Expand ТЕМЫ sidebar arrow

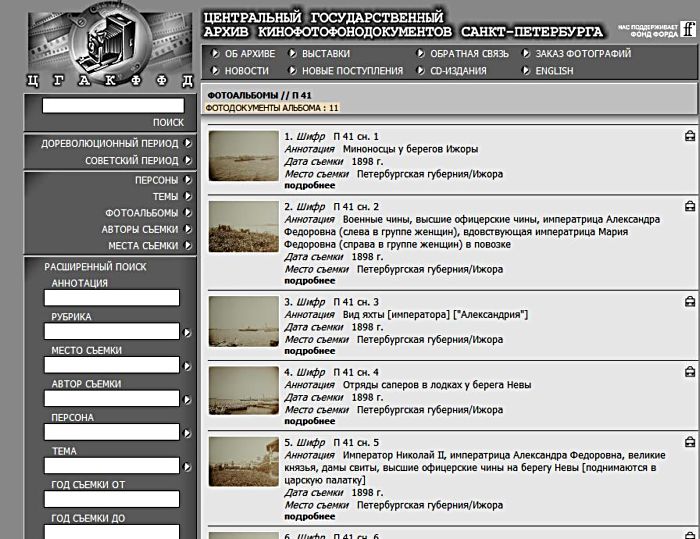[x=188, y=196]
